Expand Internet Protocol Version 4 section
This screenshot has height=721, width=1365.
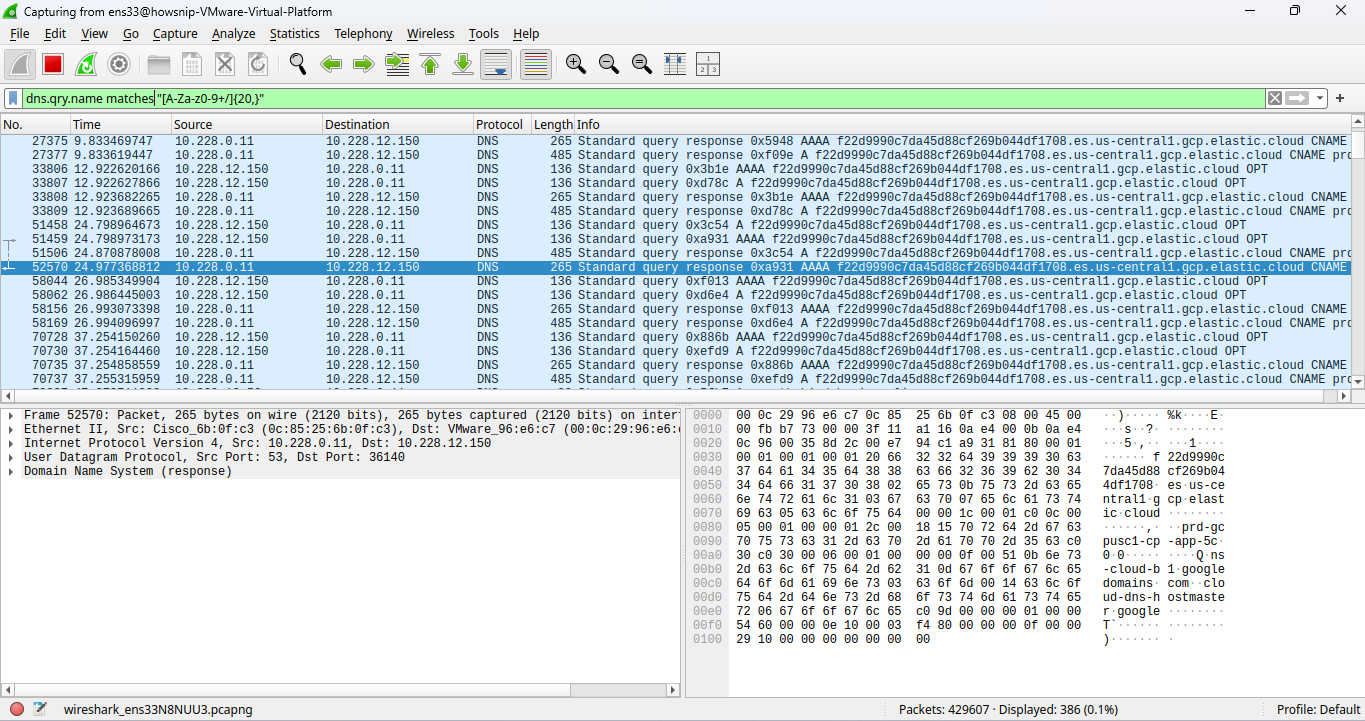(11, 443)
